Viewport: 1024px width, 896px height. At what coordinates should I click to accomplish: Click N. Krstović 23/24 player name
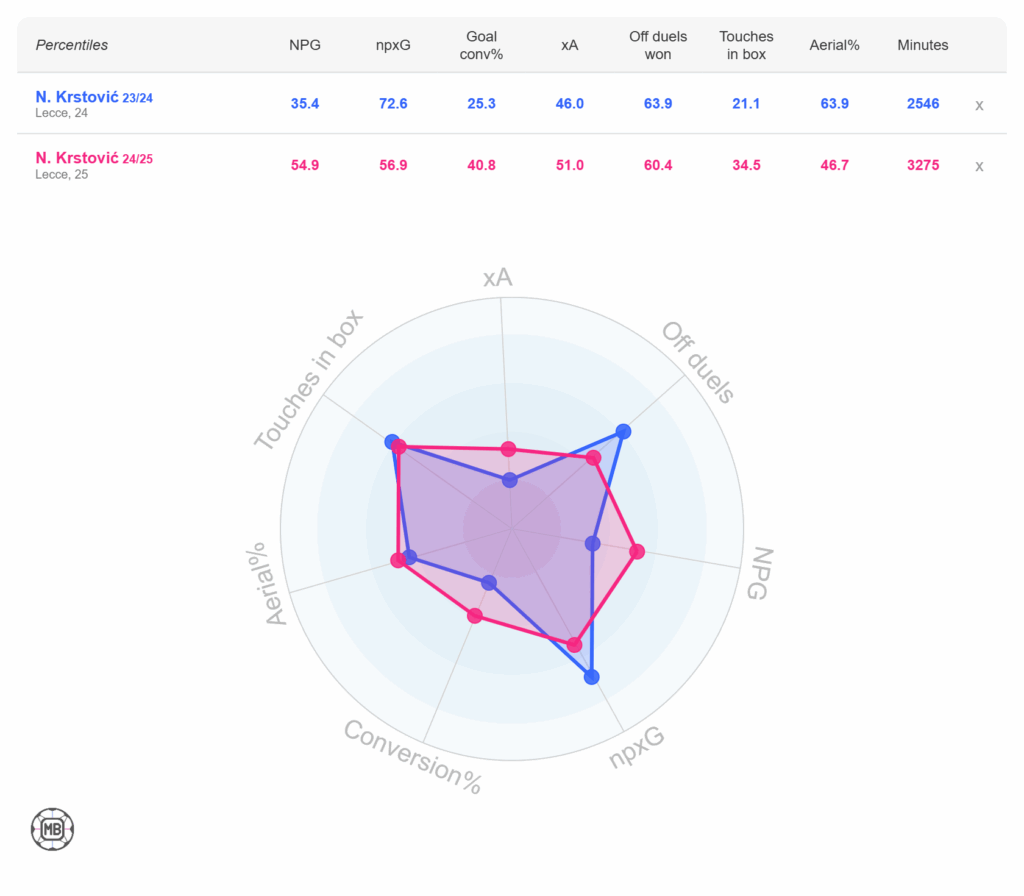[94, 97]
